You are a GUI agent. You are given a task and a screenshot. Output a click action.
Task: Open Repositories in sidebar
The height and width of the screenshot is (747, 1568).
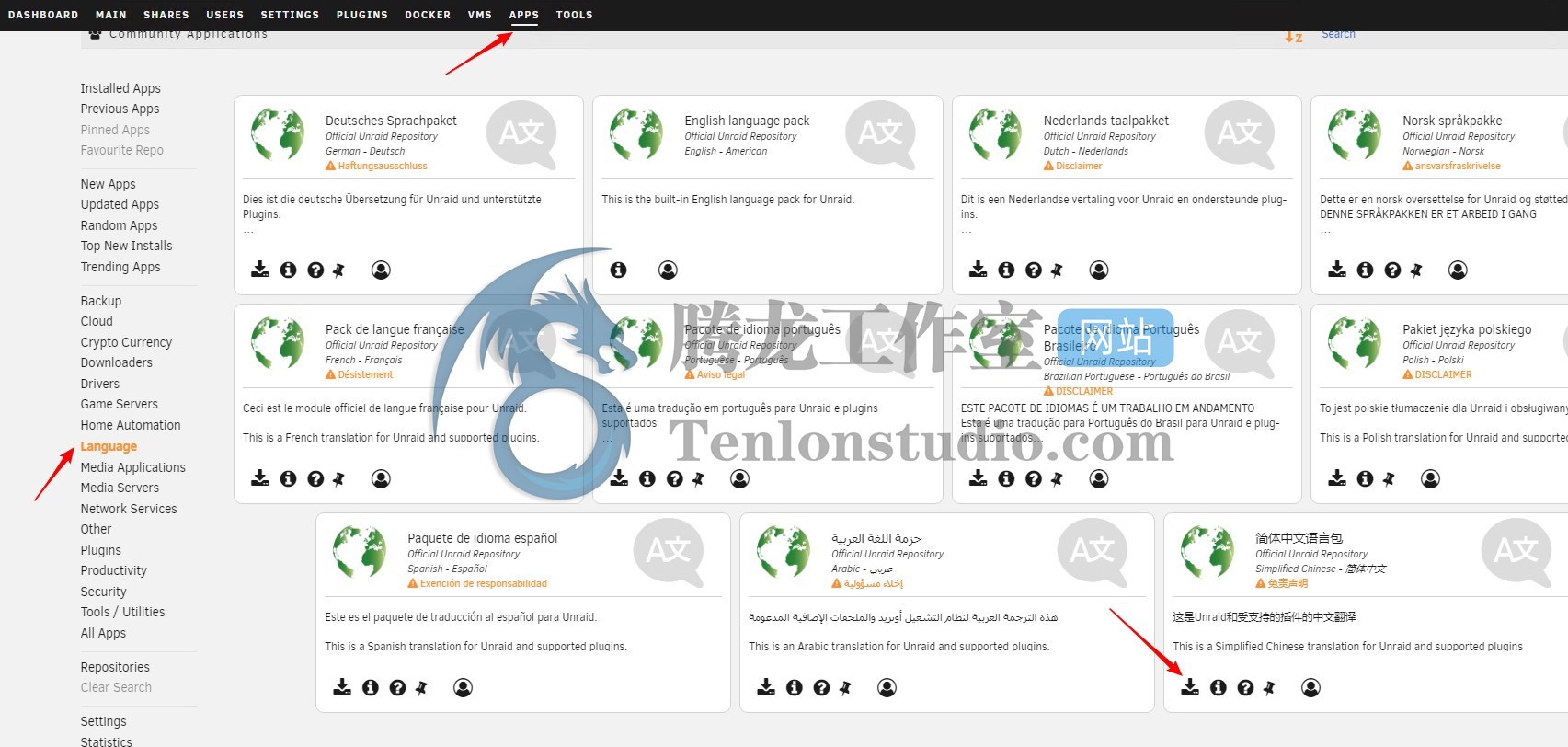tap(115, 667)
